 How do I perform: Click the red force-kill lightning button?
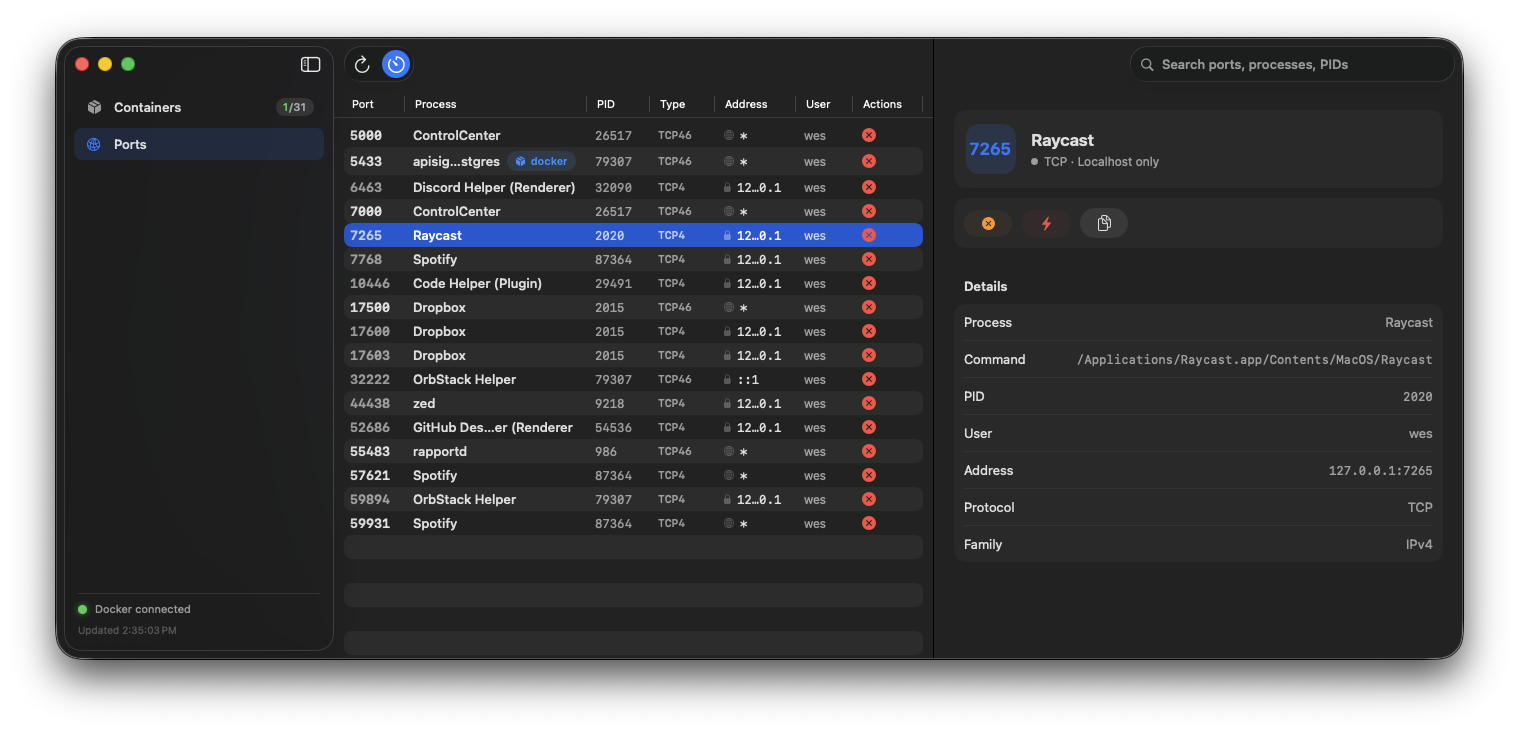[x=1046, y=223]
